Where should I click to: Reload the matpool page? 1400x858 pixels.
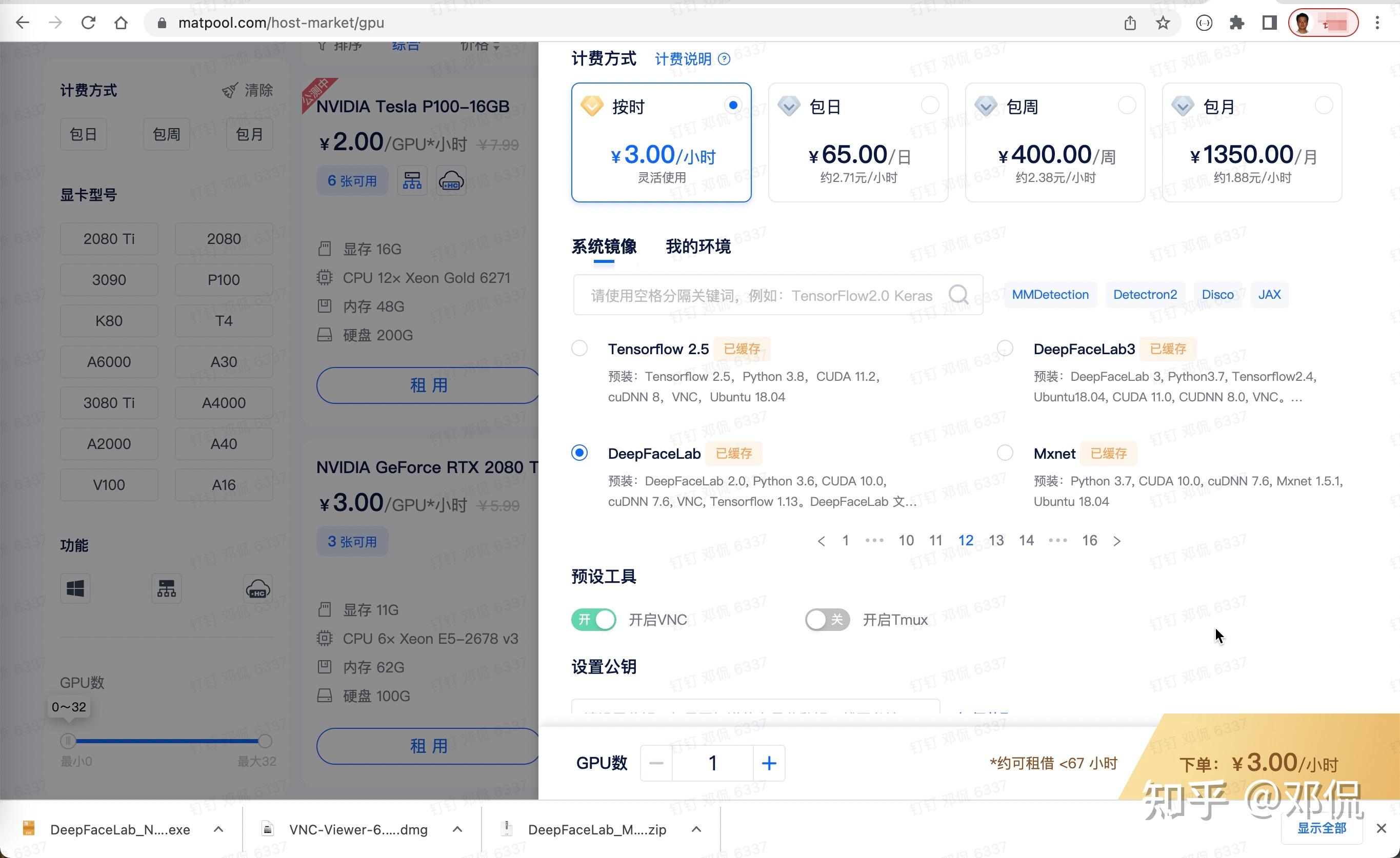(88, 23)
